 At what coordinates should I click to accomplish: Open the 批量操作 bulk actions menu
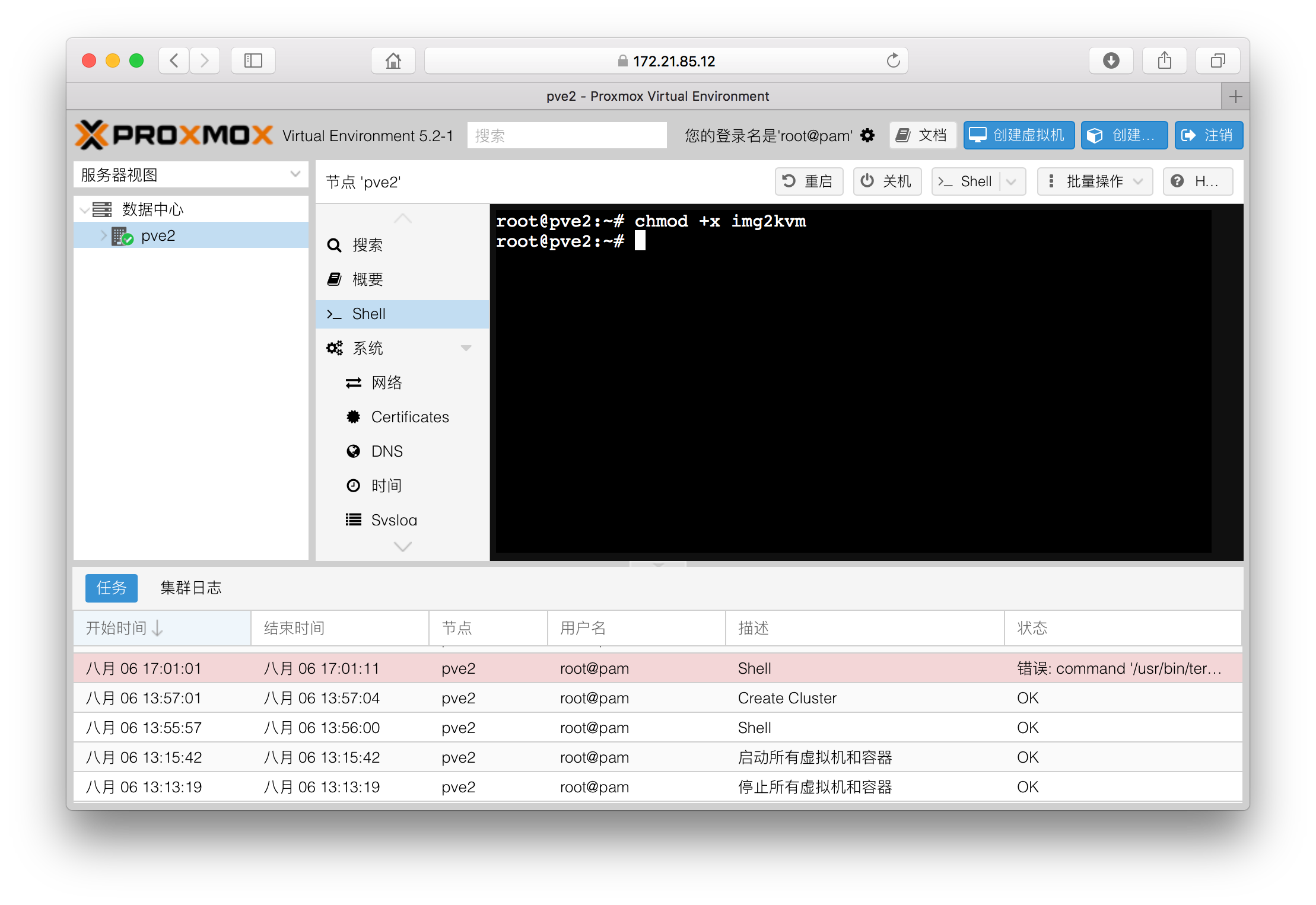tap(1095, 181)
